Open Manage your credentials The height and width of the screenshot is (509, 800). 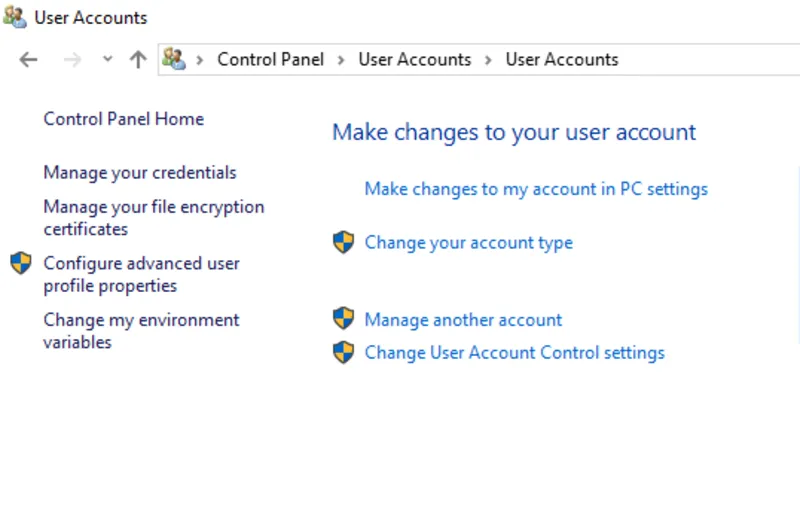[140, 173]
